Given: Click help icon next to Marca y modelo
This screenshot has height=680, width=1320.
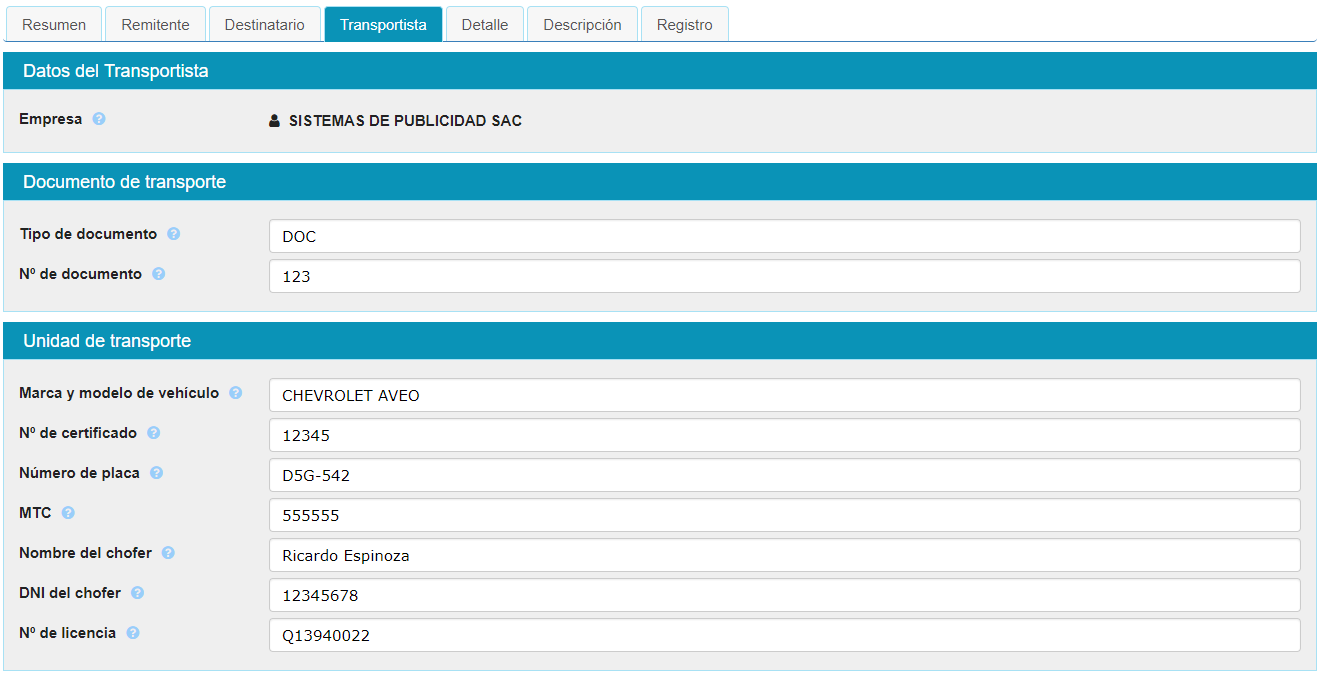Looking at the screenshot, I should (x=236, y=393).
